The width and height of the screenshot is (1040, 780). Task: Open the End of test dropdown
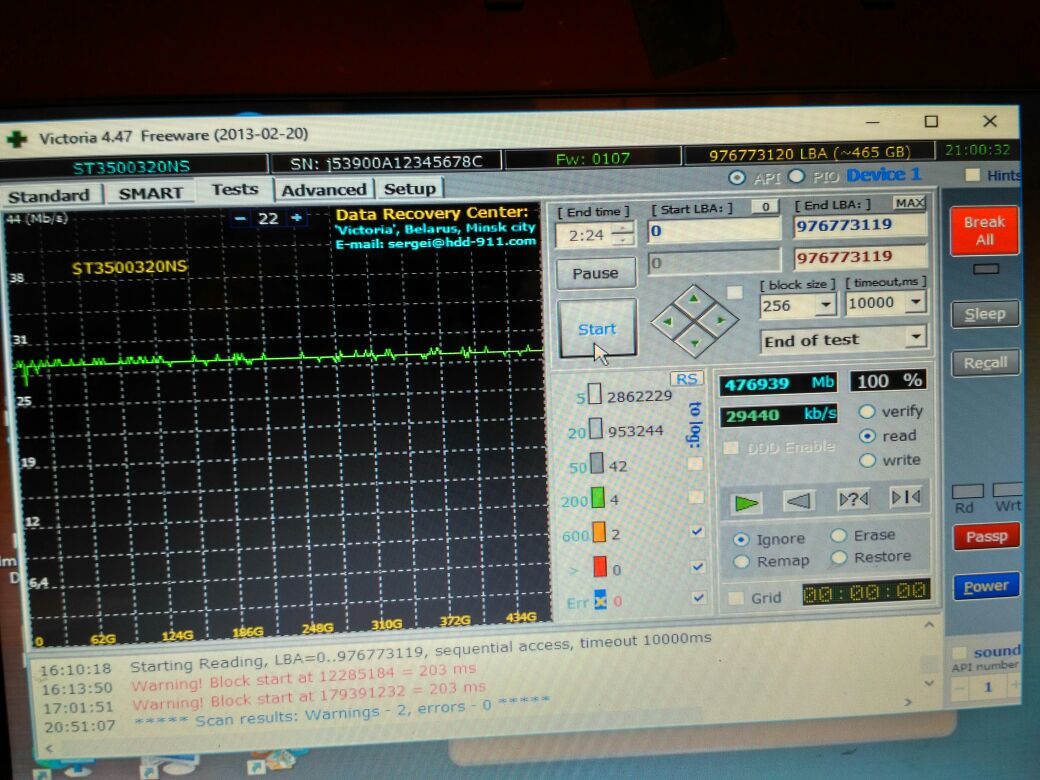(915, 338)
